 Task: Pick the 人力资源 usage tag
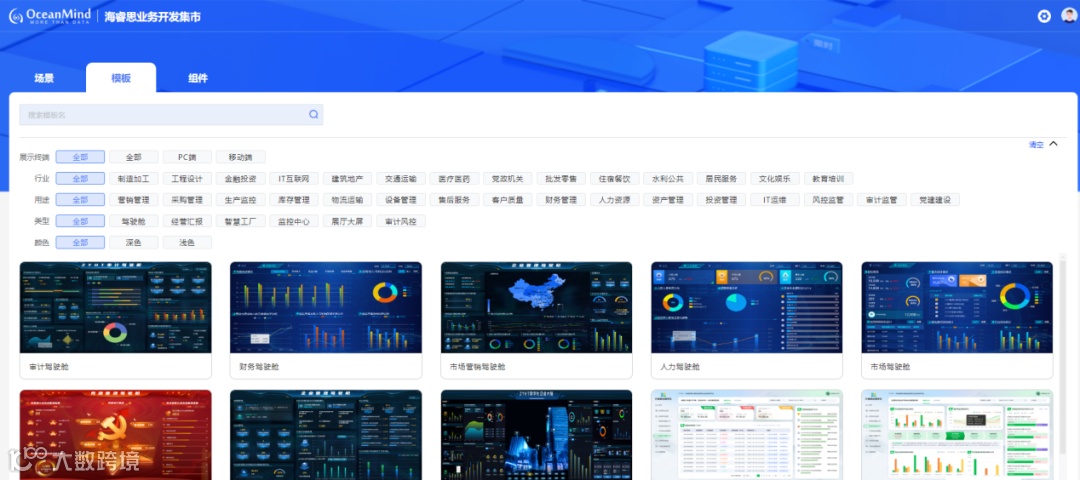point(614,200)
